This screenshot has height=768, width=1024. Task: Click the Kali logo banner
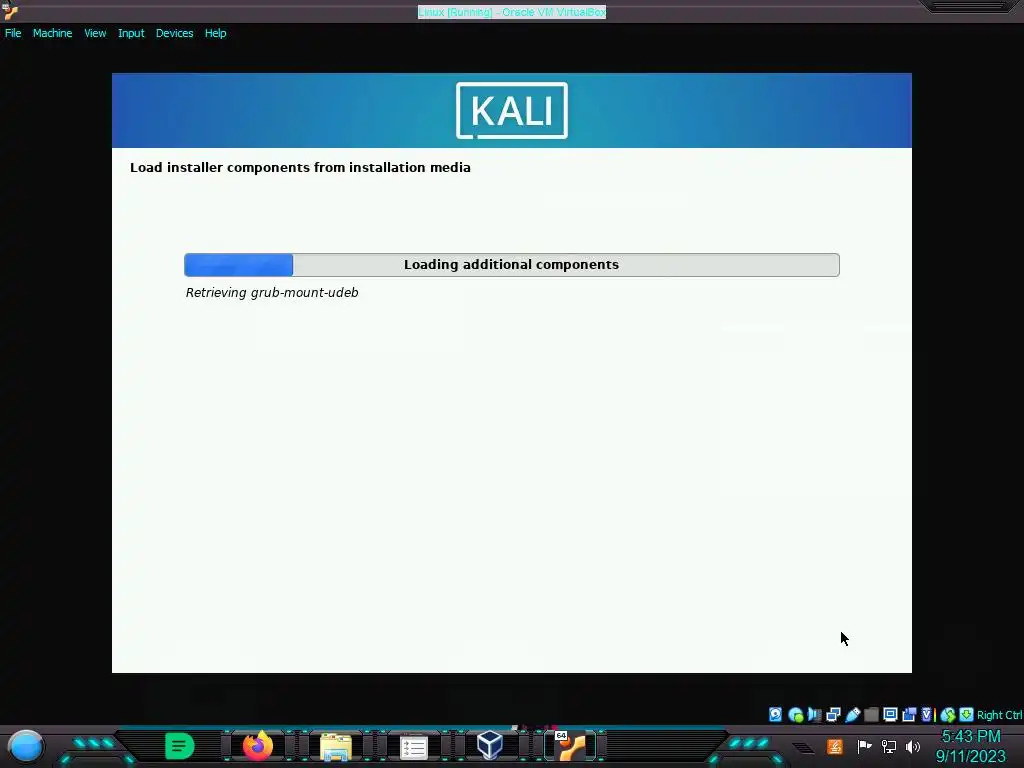pyautogui.click(x=511, y=110)
